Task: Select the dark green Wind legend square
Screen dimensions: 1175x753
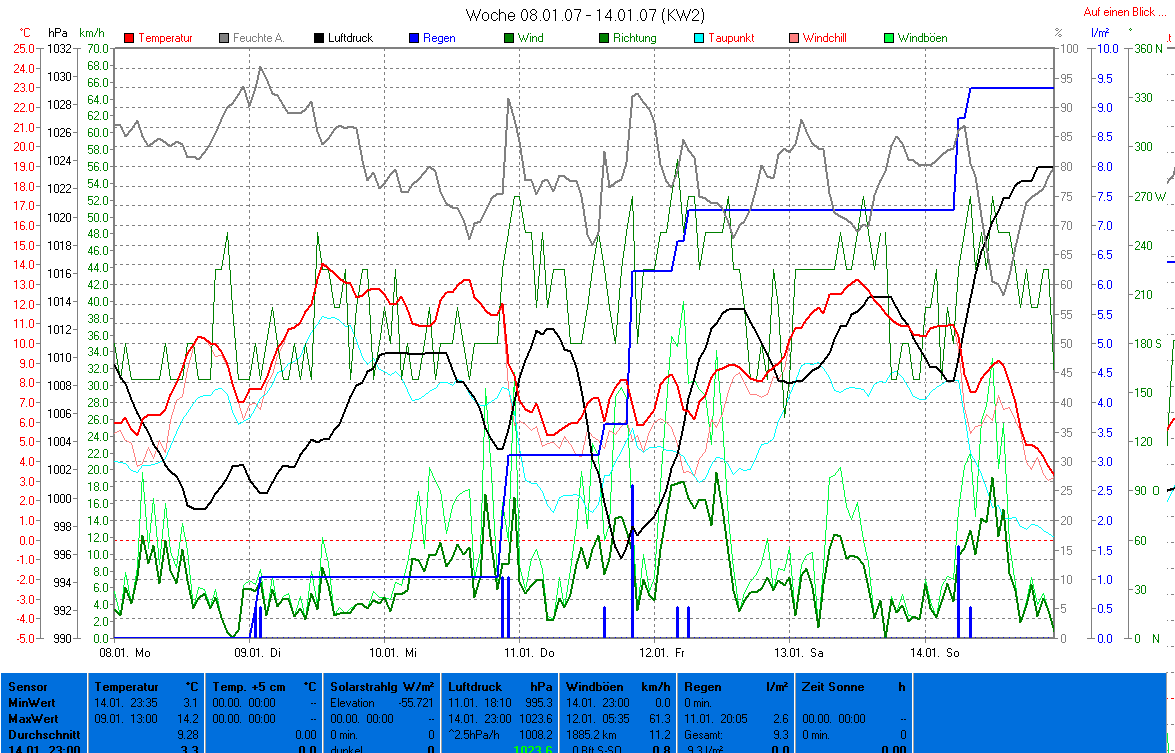Action: pyautogui.click(x=510, y=38)
